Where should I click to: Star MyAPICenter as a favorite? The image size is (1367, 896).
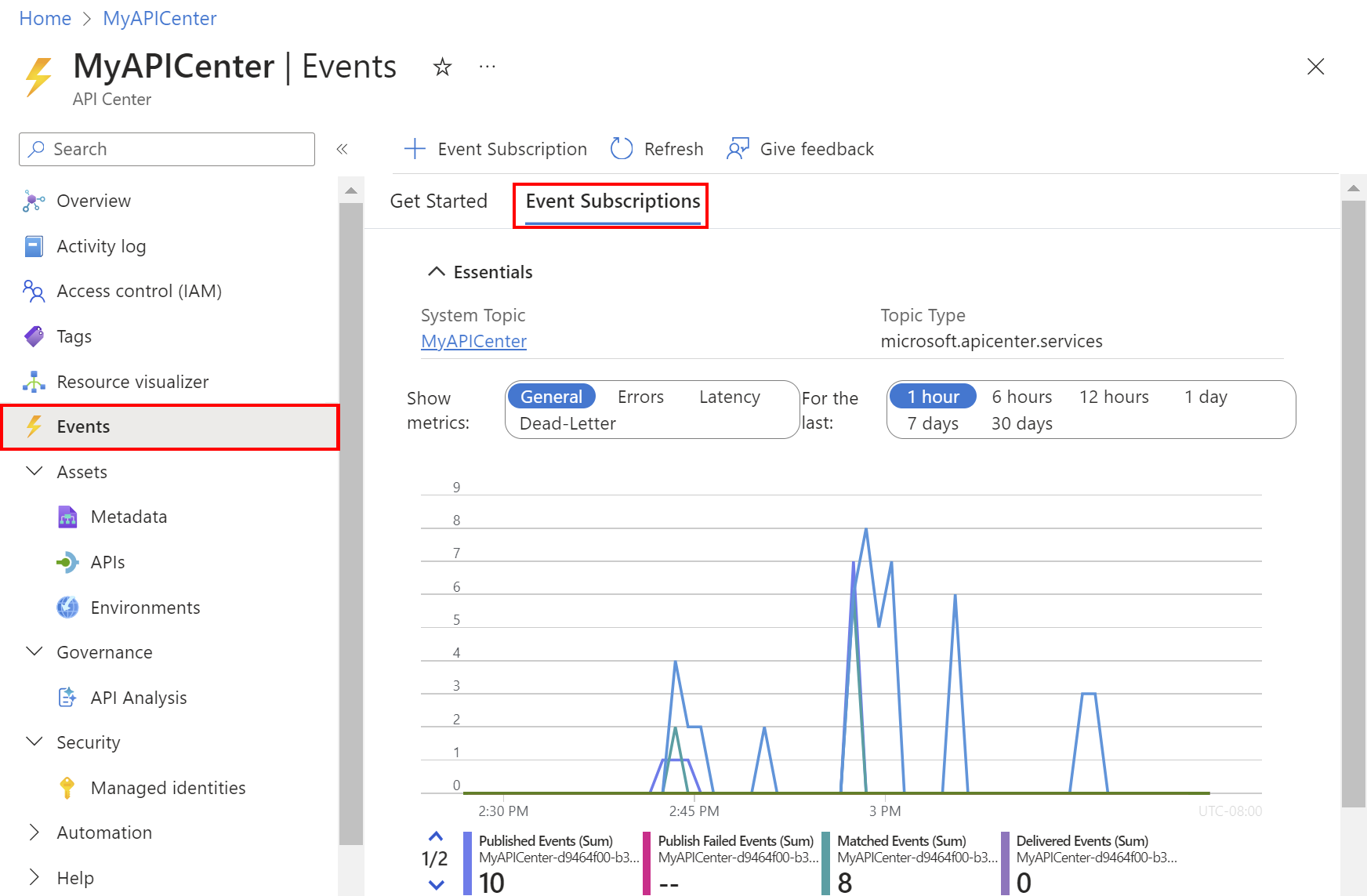pyautogui.click(x=442, y=67)
